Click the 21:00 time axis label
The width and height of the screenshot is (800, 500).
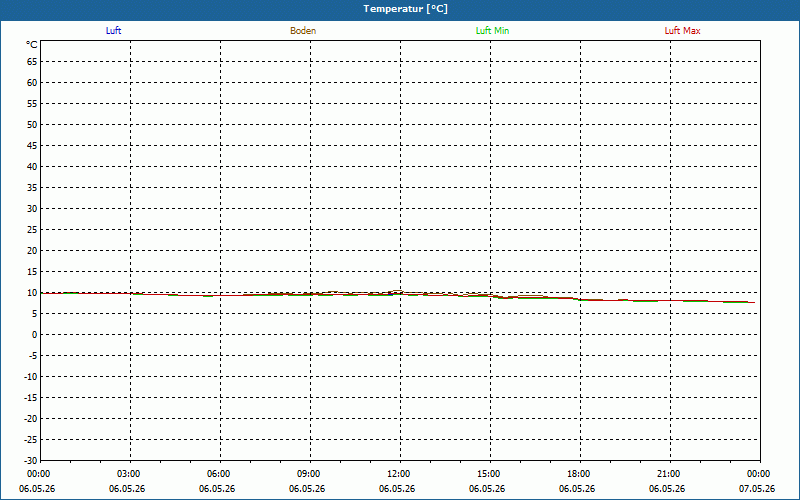click(668, 474)
